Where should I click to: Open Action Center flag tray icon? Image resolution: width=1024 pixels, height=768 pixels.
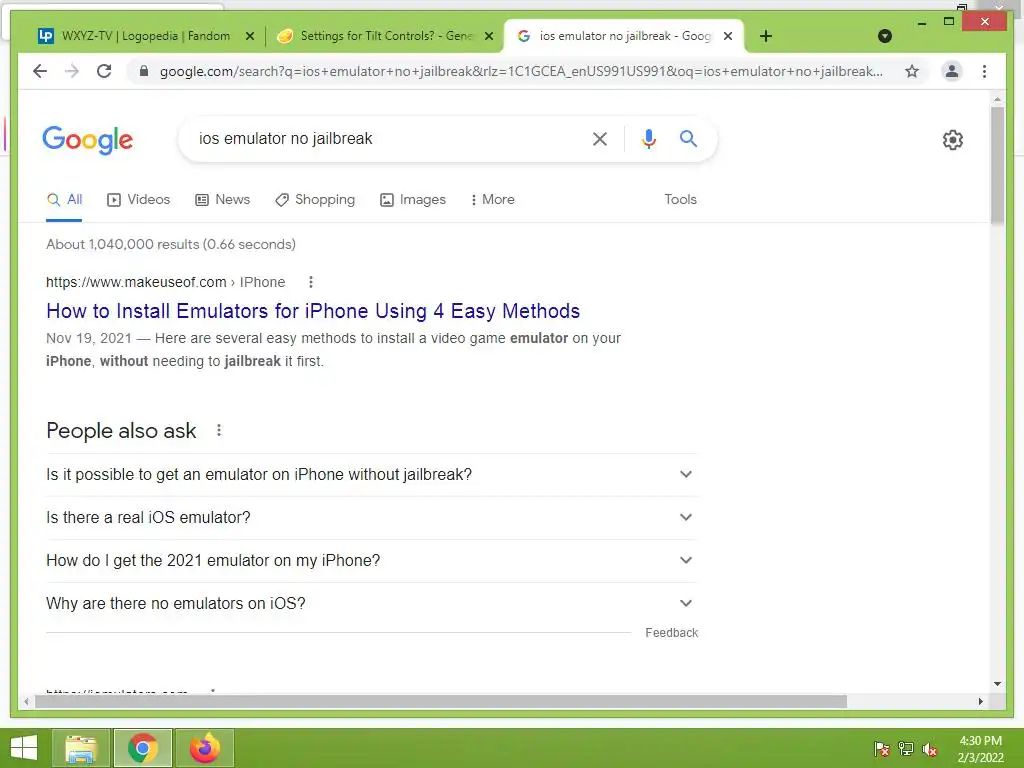coord(882,748)
